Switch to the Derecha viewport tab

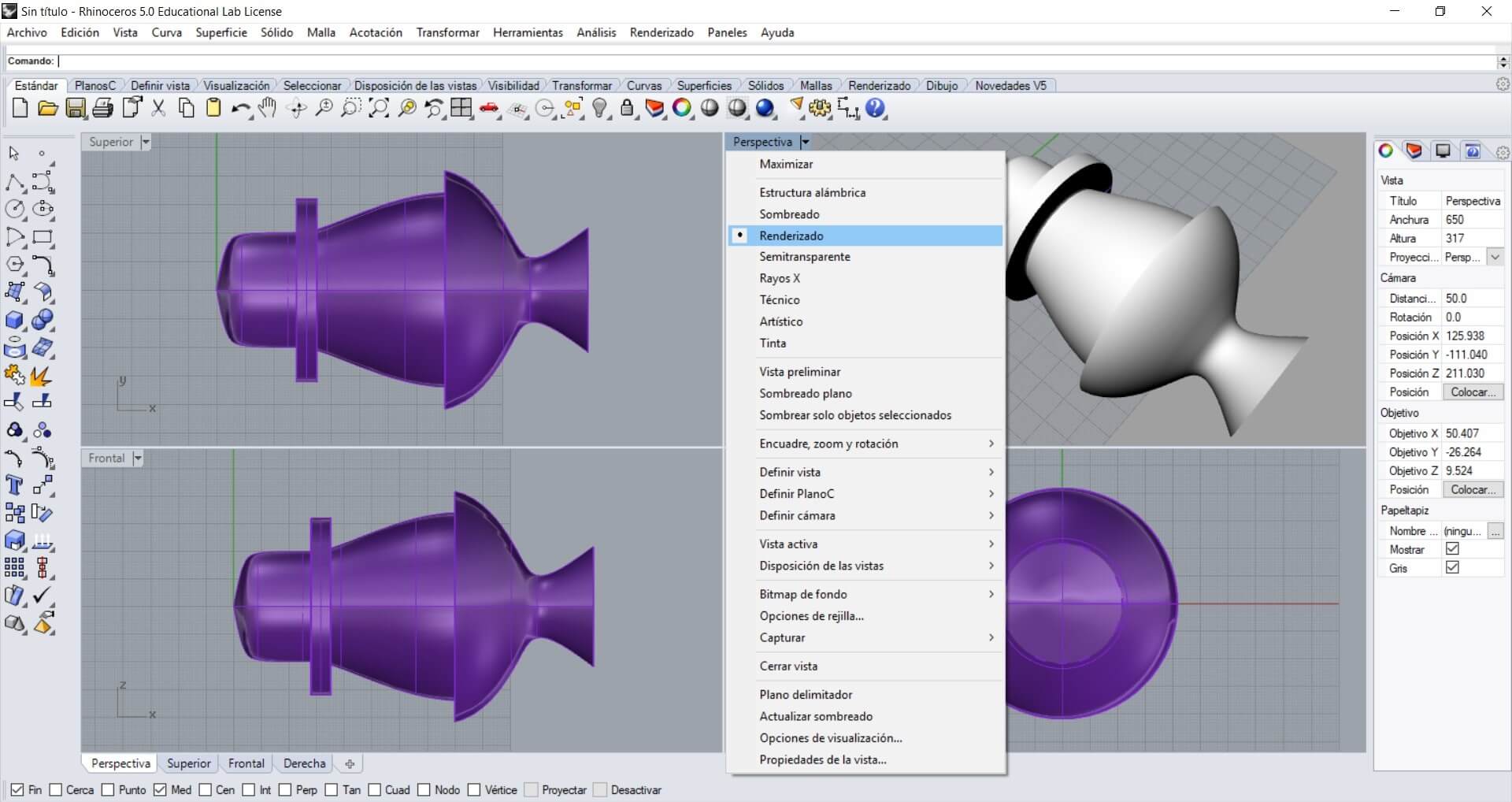[304, 763]
